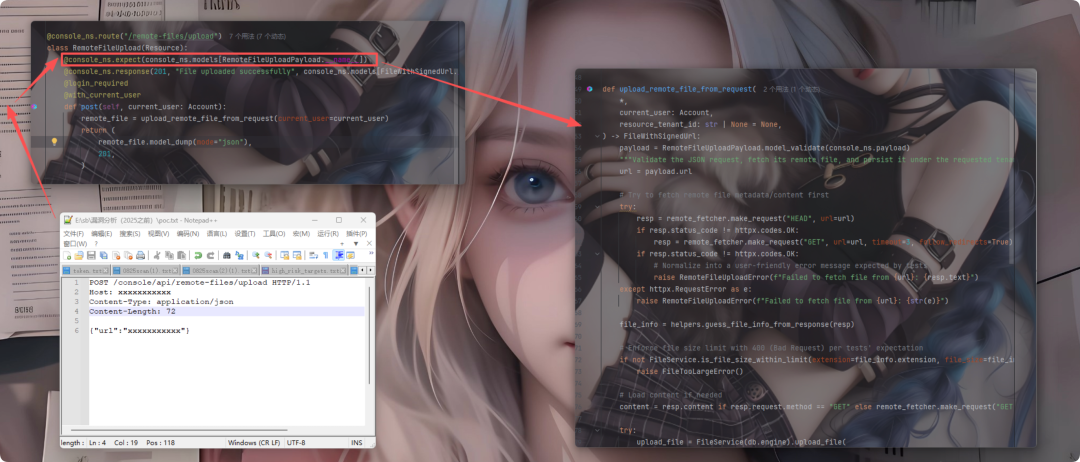Click the Zoom Out magnifier icon
The height and width of the screenshot is (462, 1080).
click(268, 255)
